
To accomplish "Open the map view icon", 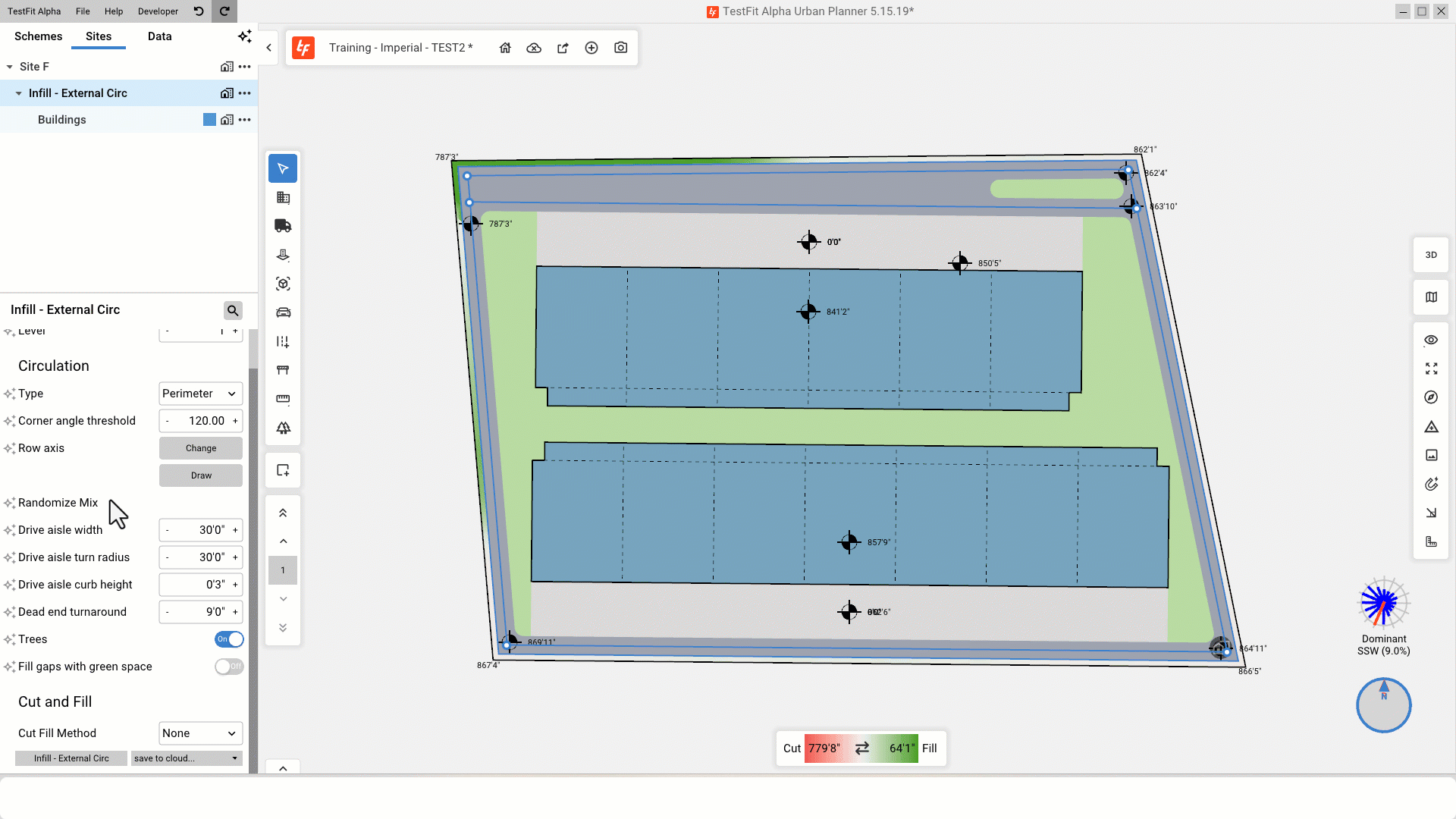I will click(1431, 297).
